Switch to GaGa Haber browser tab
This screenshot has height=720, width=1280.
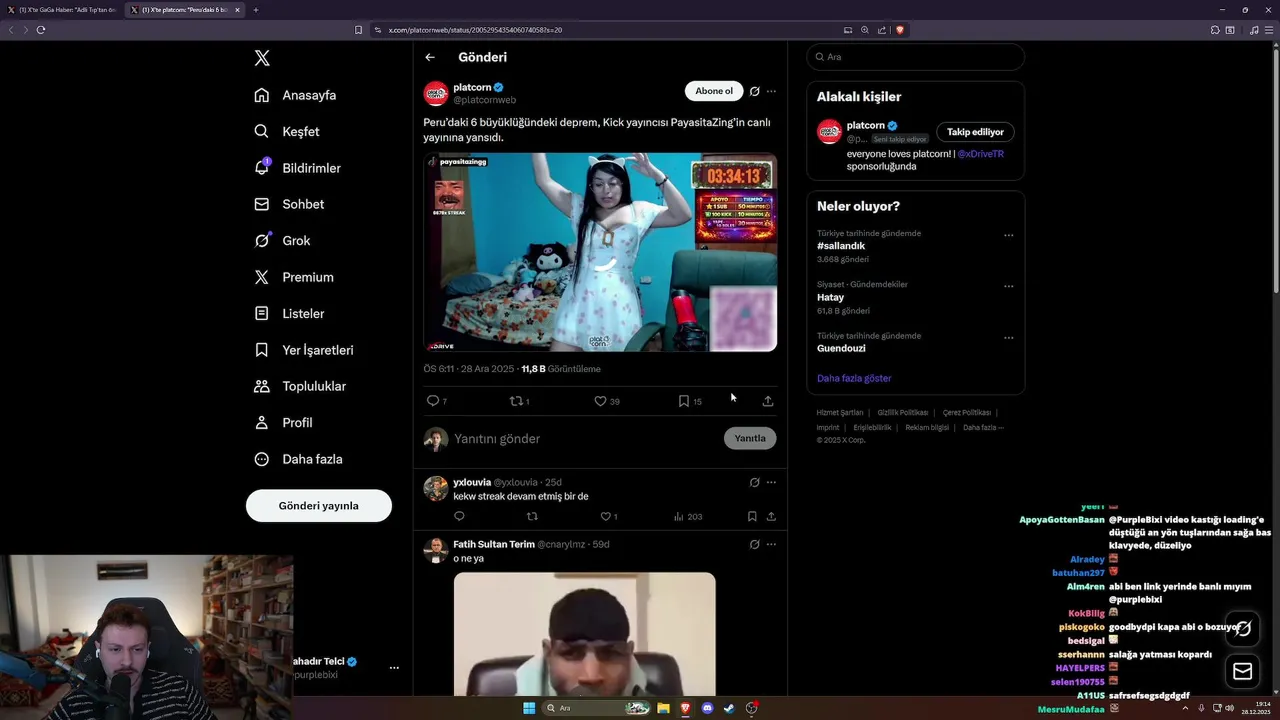[63, 10]
